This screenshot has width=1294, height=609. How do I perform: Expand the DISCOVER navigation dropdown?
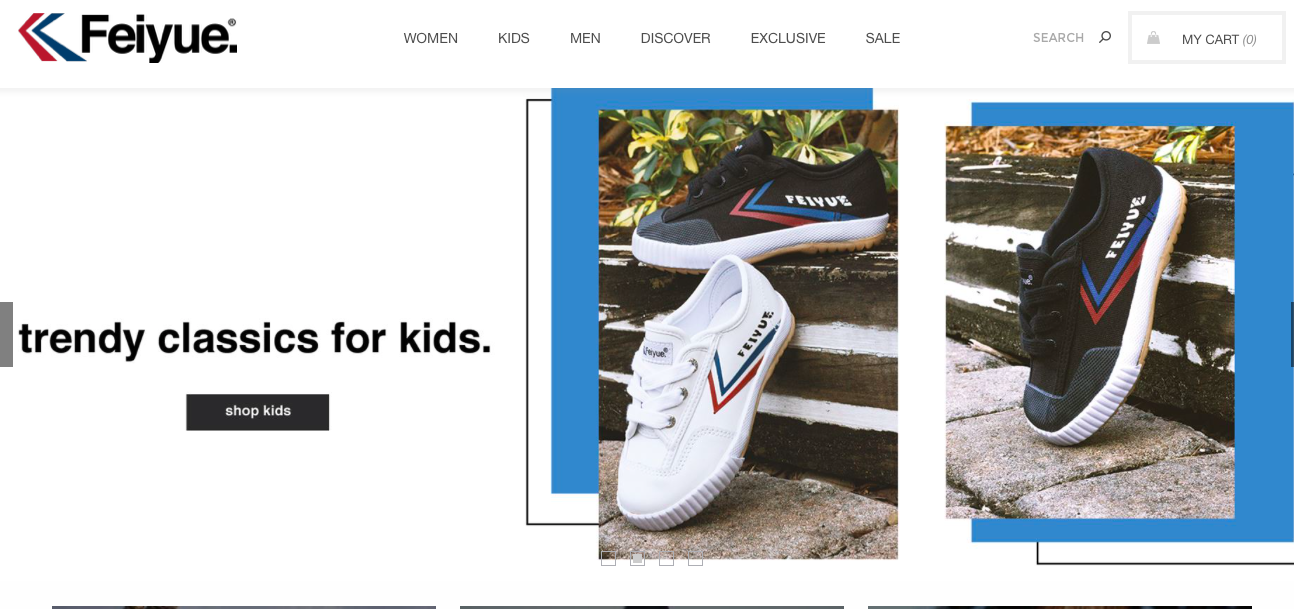click(x=676, y=38)
